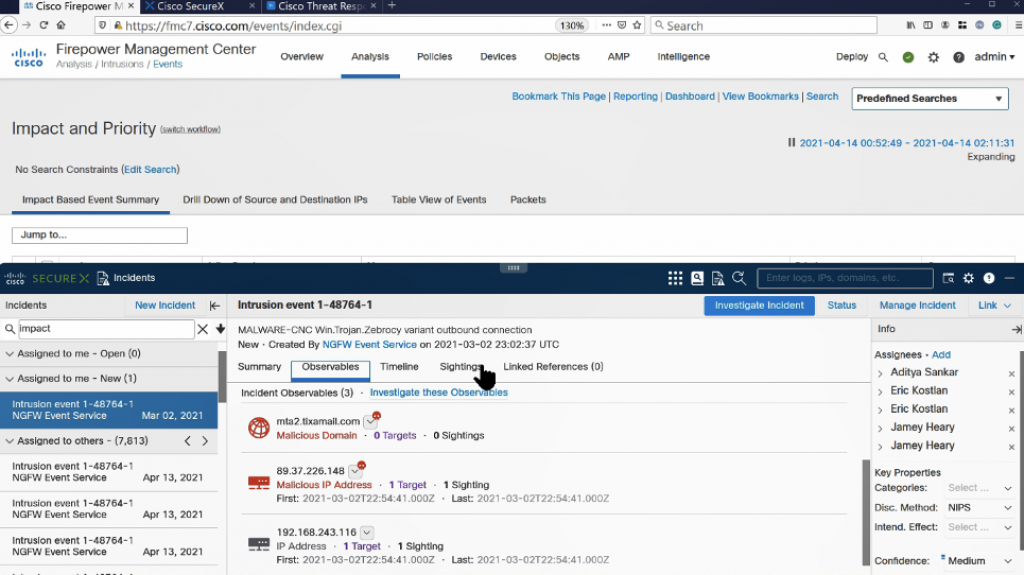Remove assignee Aditya Sankar
The height and width of the screenshot is (575, 1024).
click(1011, 373)
